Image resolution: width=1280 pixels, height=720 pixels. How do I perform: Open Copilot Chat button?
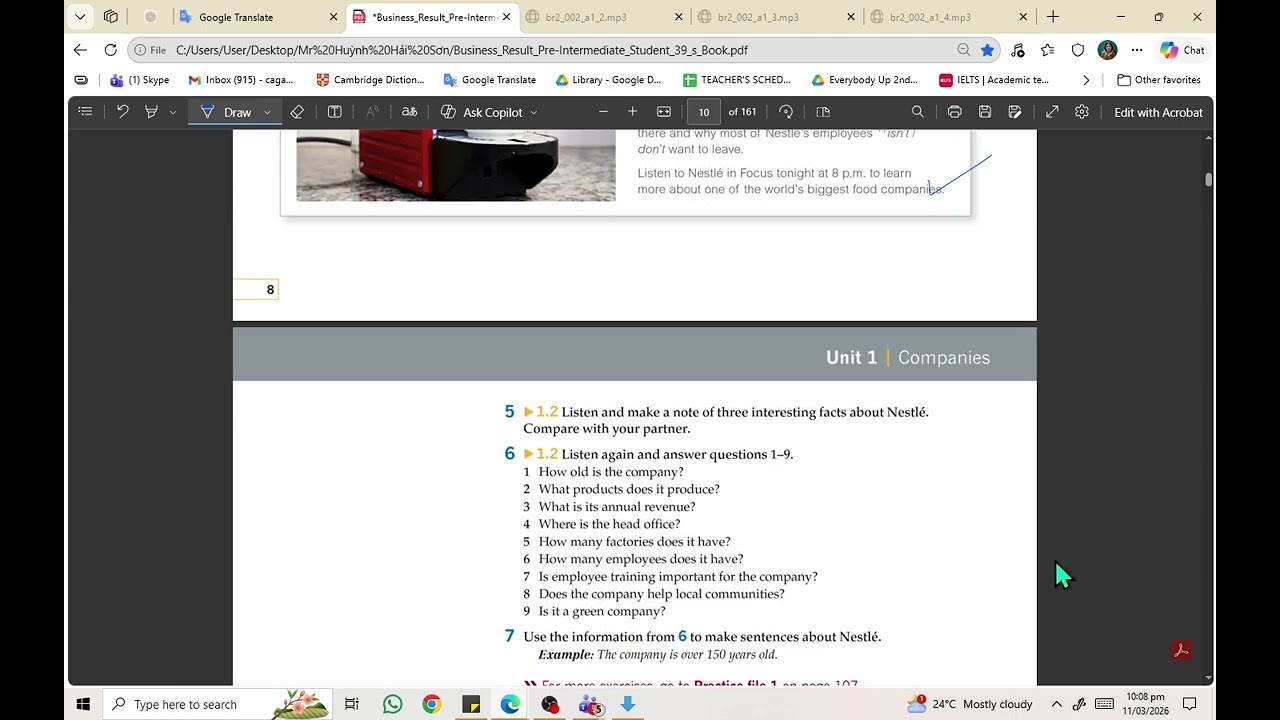[x=1182, y=50]
